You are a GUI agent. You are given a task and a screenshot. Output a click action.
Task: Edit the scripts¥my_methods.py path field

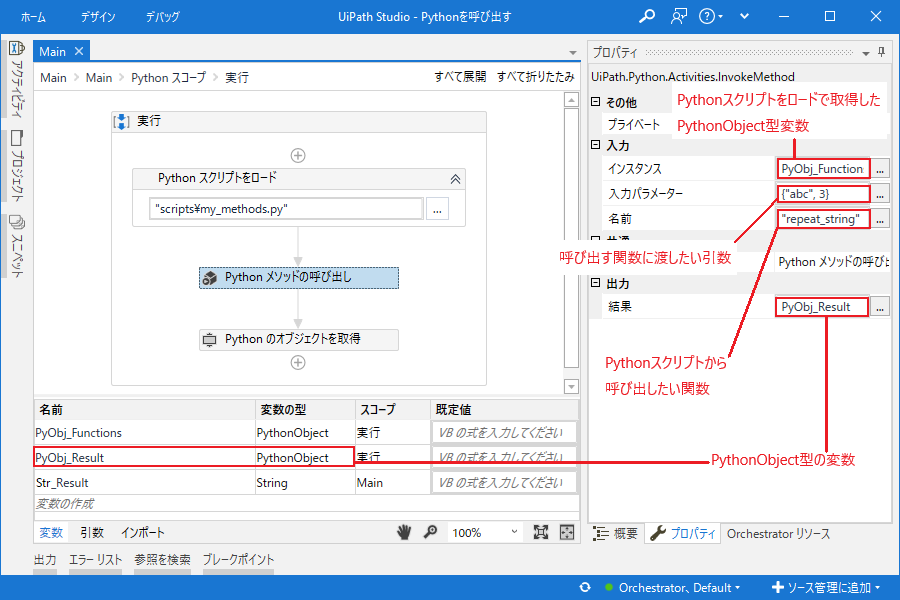(x=286, y=209)
